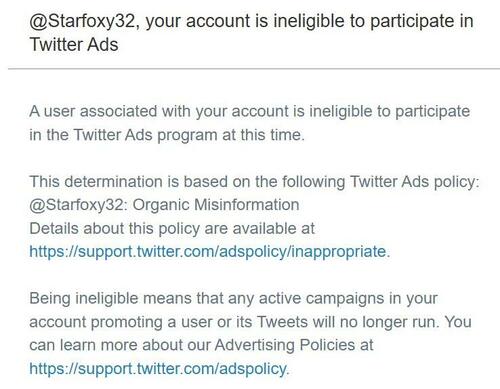500x389 pixels.
Task: Click "account promoting a user or its Tweets"
Action: click(168, 322)
